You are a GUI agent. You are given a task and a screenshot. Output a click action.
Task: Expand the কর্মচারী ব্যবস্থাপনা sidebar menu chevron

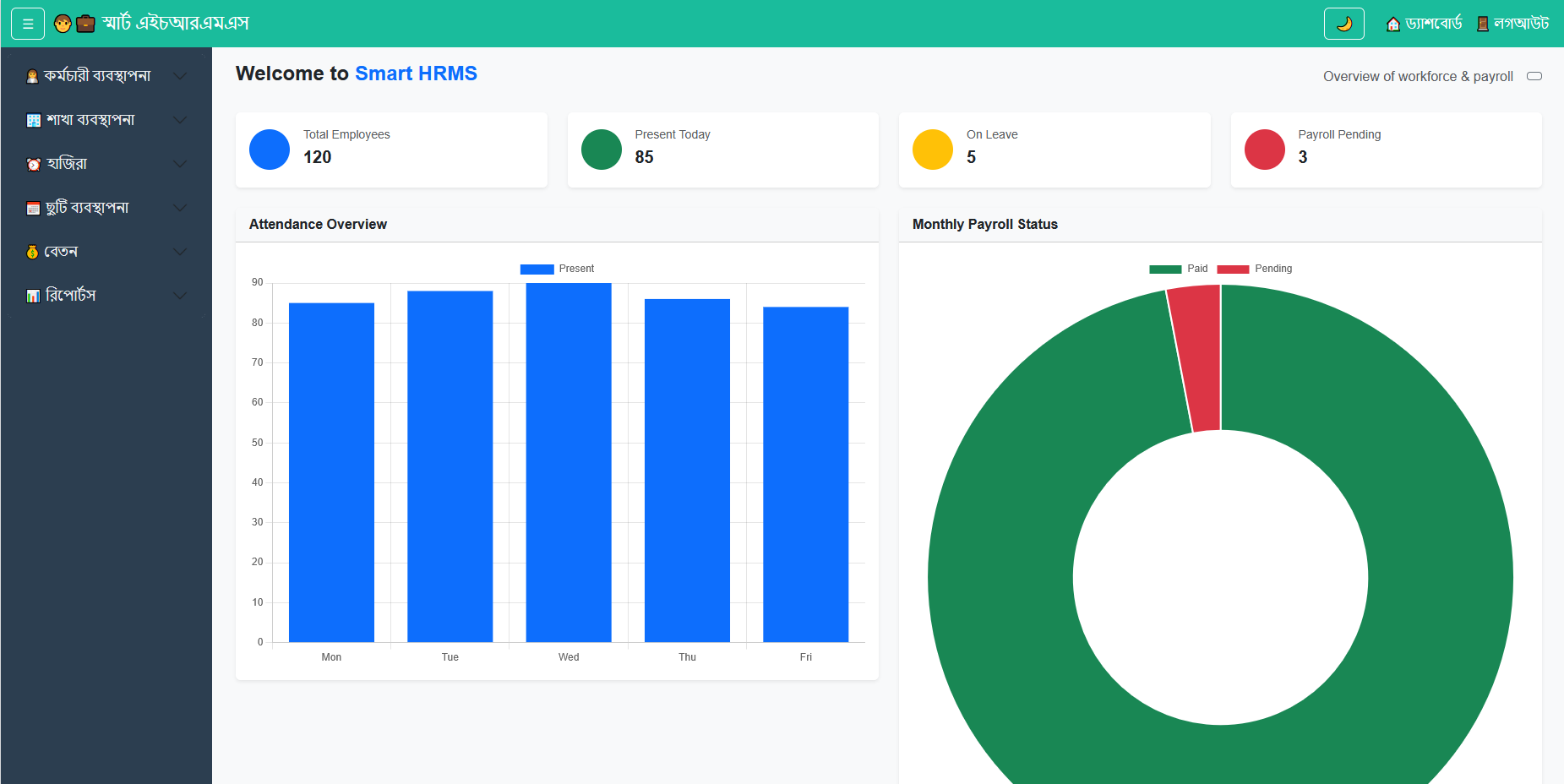click(x=180, y=76)
